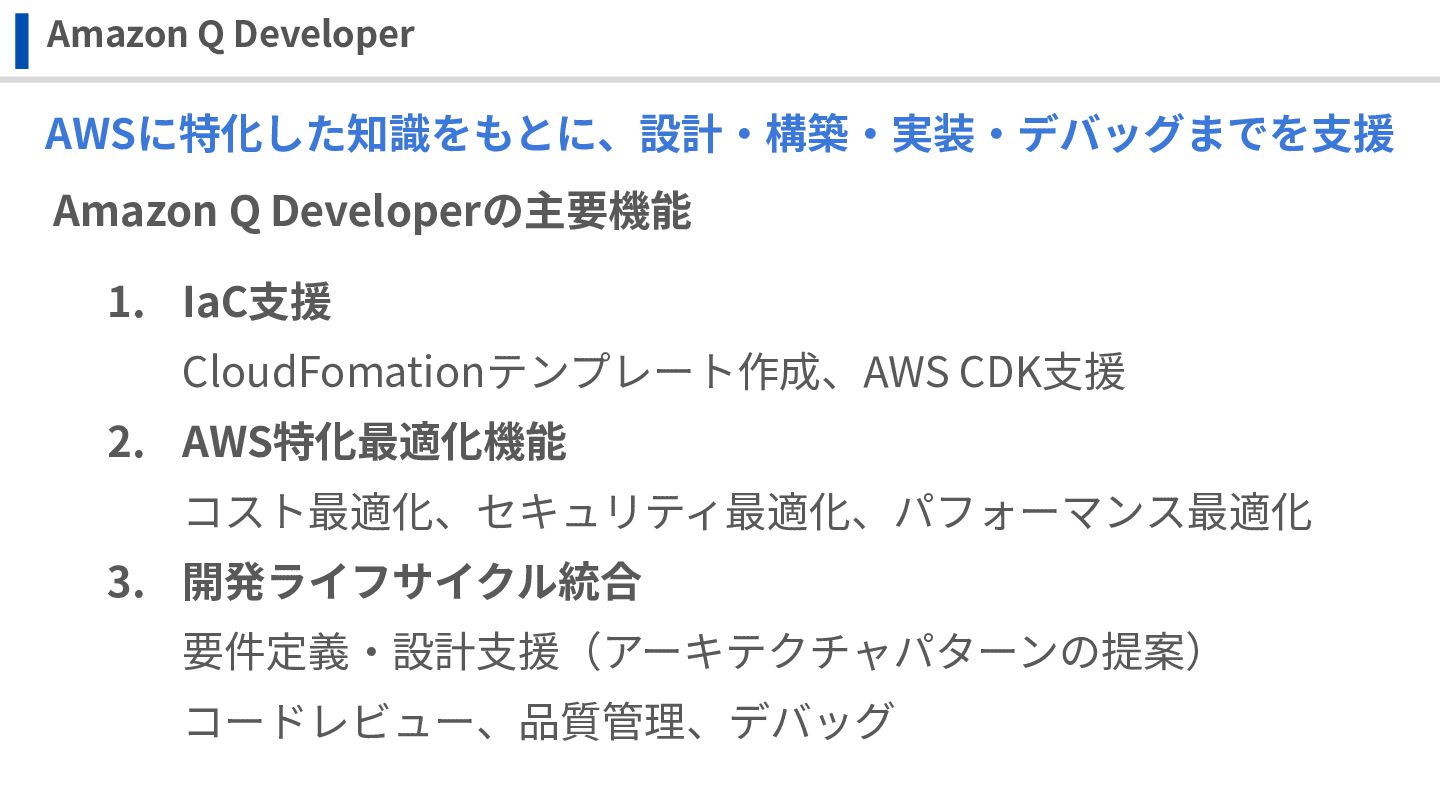The height and width of the screenshot is (810, 1440).
Task: Click the list number "2."
Action: click(x=126, y=443)
